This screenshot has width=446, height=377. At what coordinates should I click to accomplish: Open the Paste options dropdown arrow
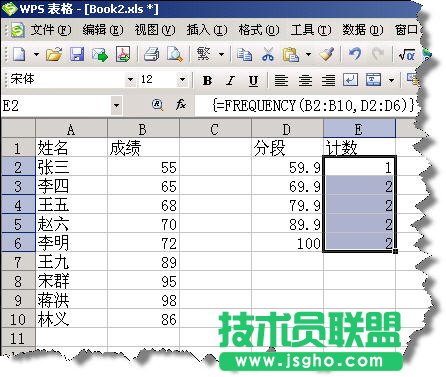click(x=308, y=54)
